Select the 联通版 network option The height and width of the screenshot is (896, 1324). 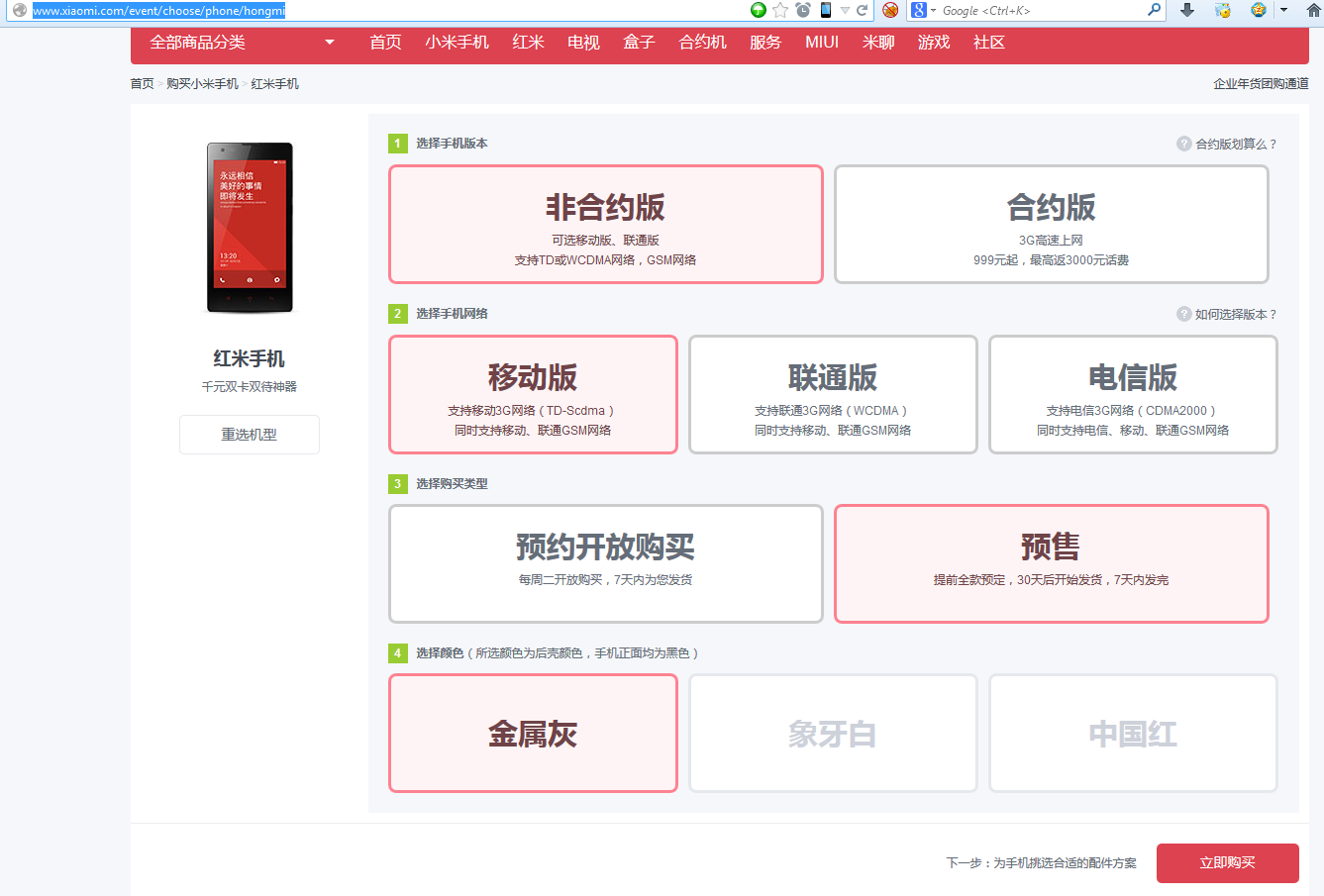[833, 394]
